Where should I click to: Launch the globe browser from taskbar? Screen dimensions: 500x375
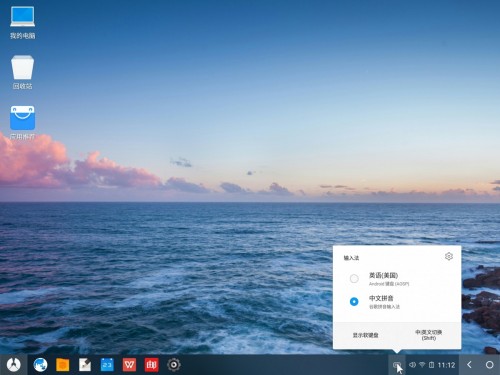click(40, 365)
